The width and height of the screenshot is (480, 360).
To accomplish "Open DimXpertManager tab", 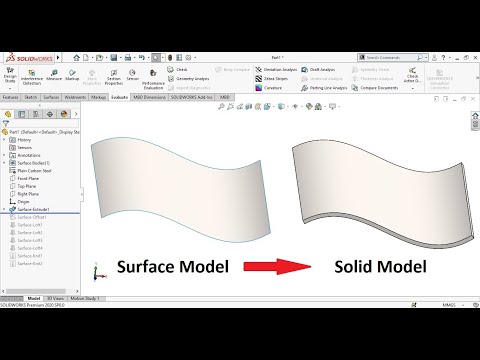I will tap(50, 114).
